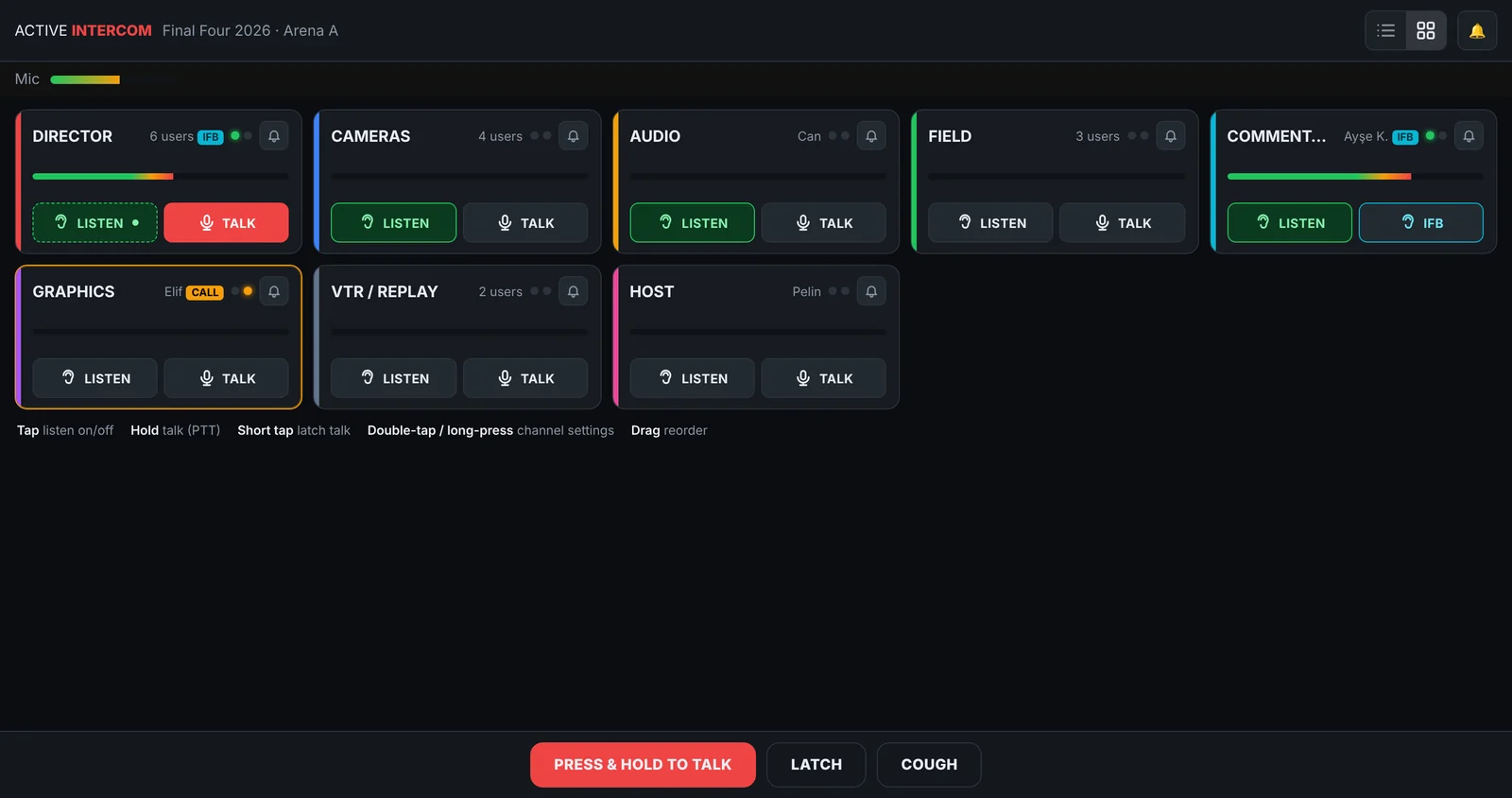Enable LISTEN on the FIELD channel
Viewport: 1512px width, 798px height.
point(990,223)
